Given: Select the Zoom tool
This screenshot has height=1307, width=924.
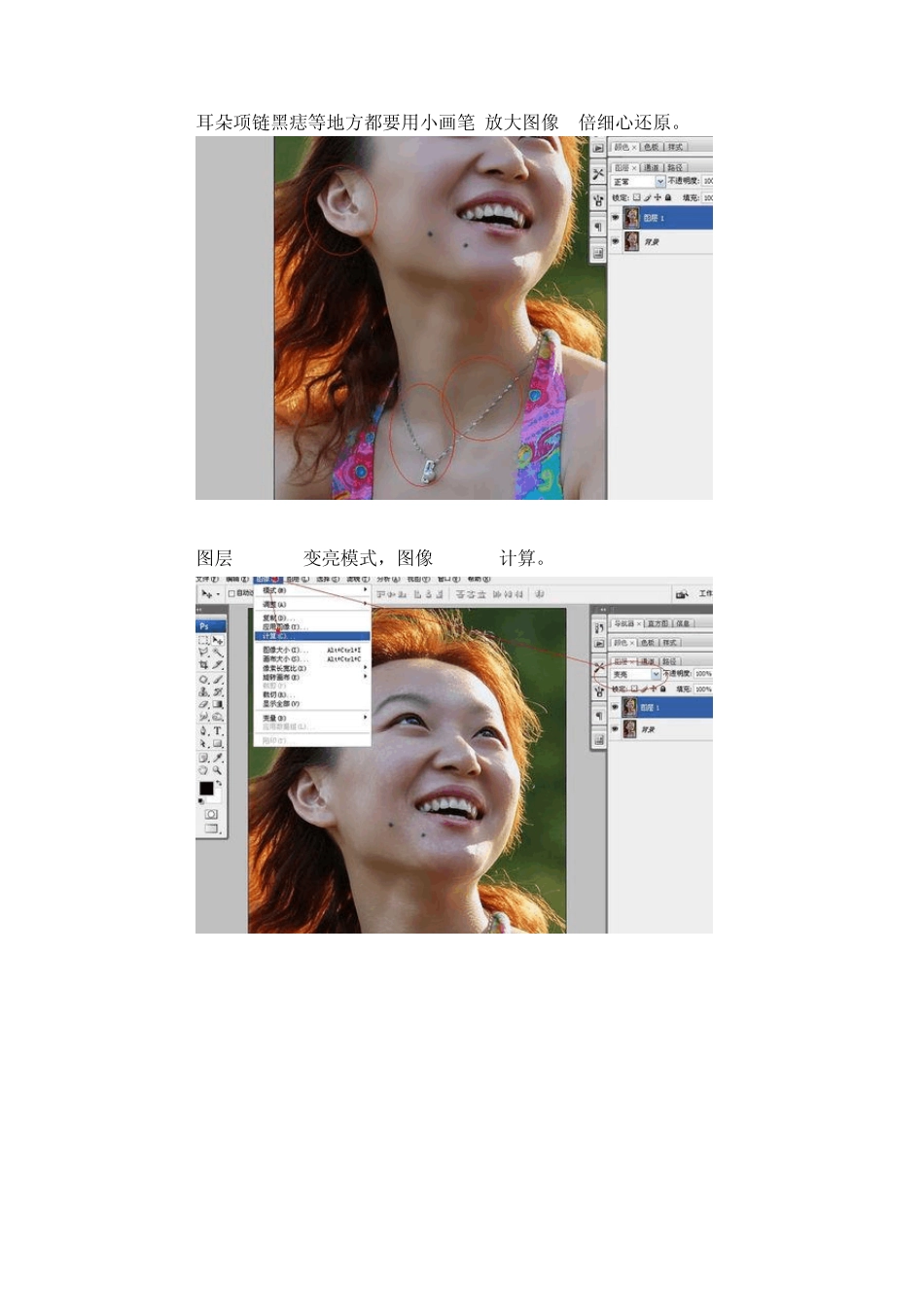Looking at the screenshot, I should tap(218, 770).
